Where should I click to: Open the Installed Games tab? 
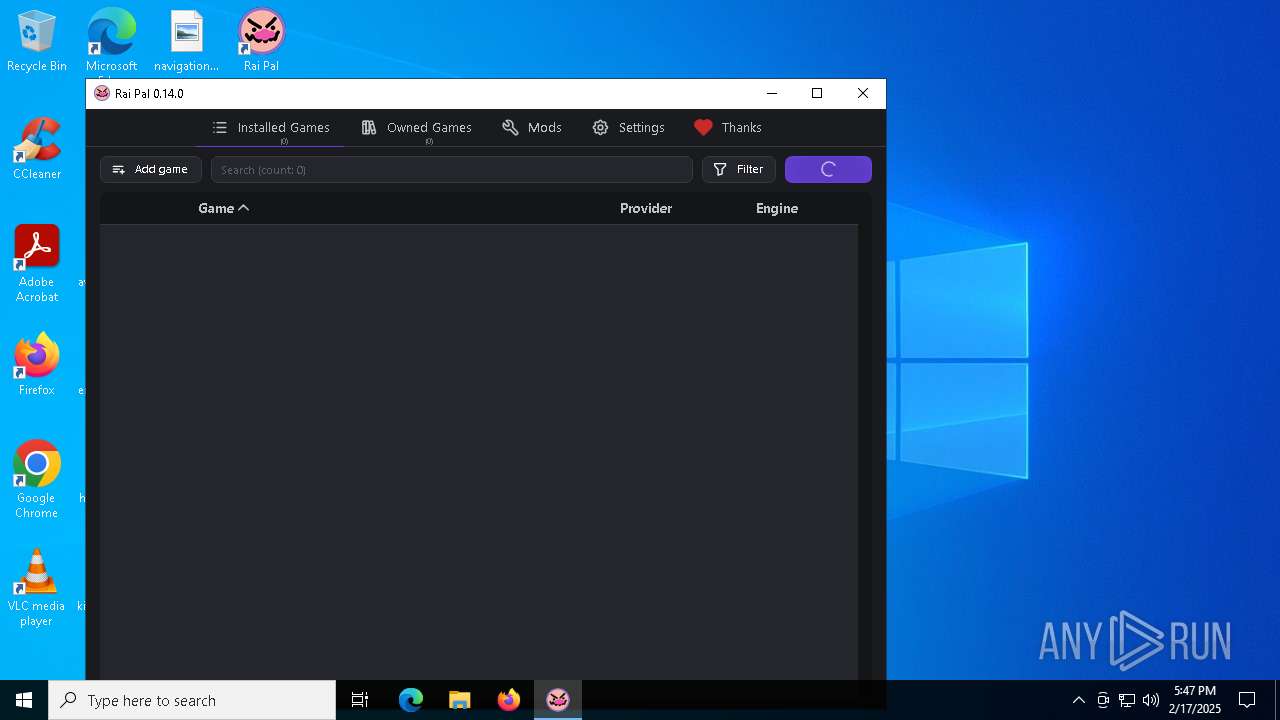[270, 128]
